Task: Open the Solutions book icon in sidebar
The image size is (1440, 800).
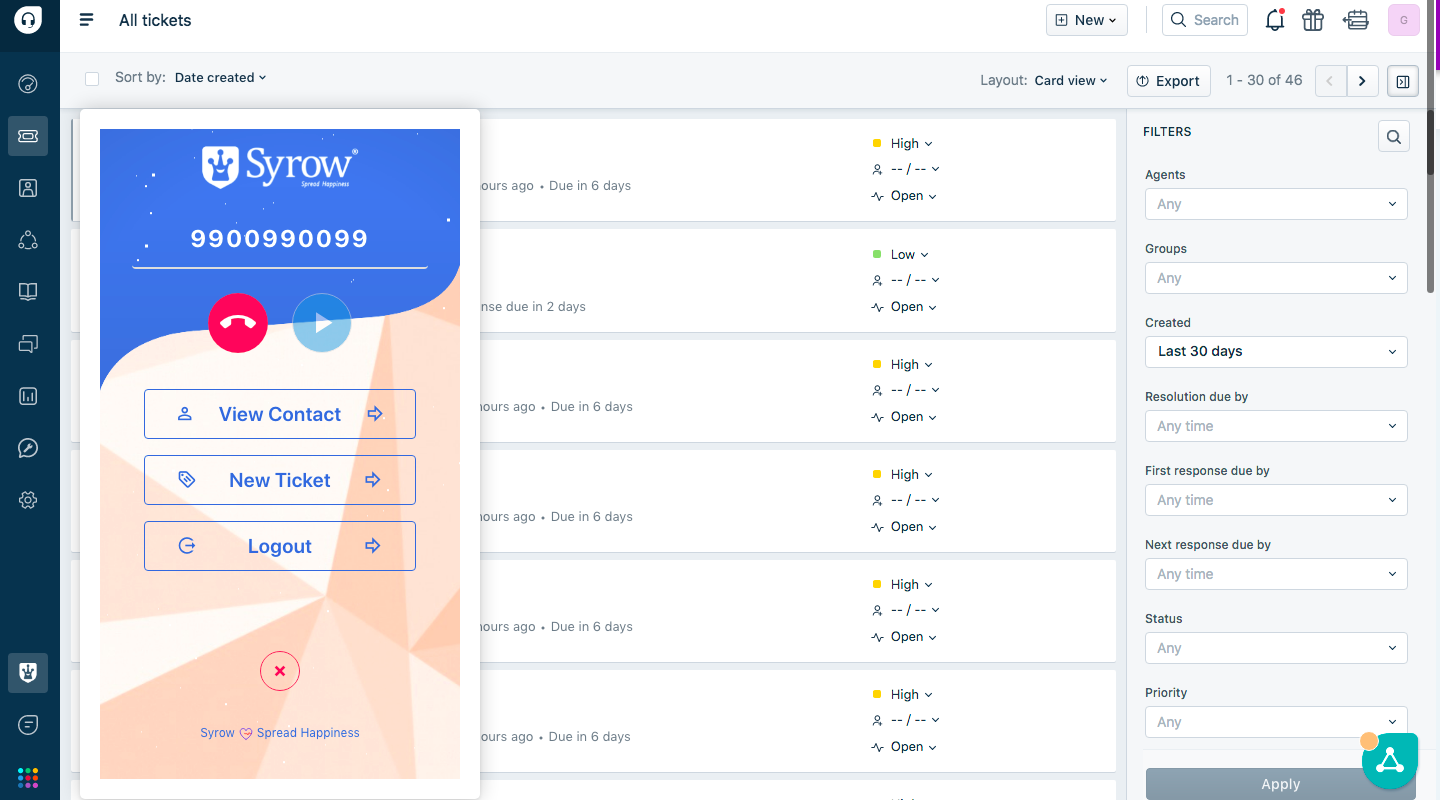Action: click(28, 292)
